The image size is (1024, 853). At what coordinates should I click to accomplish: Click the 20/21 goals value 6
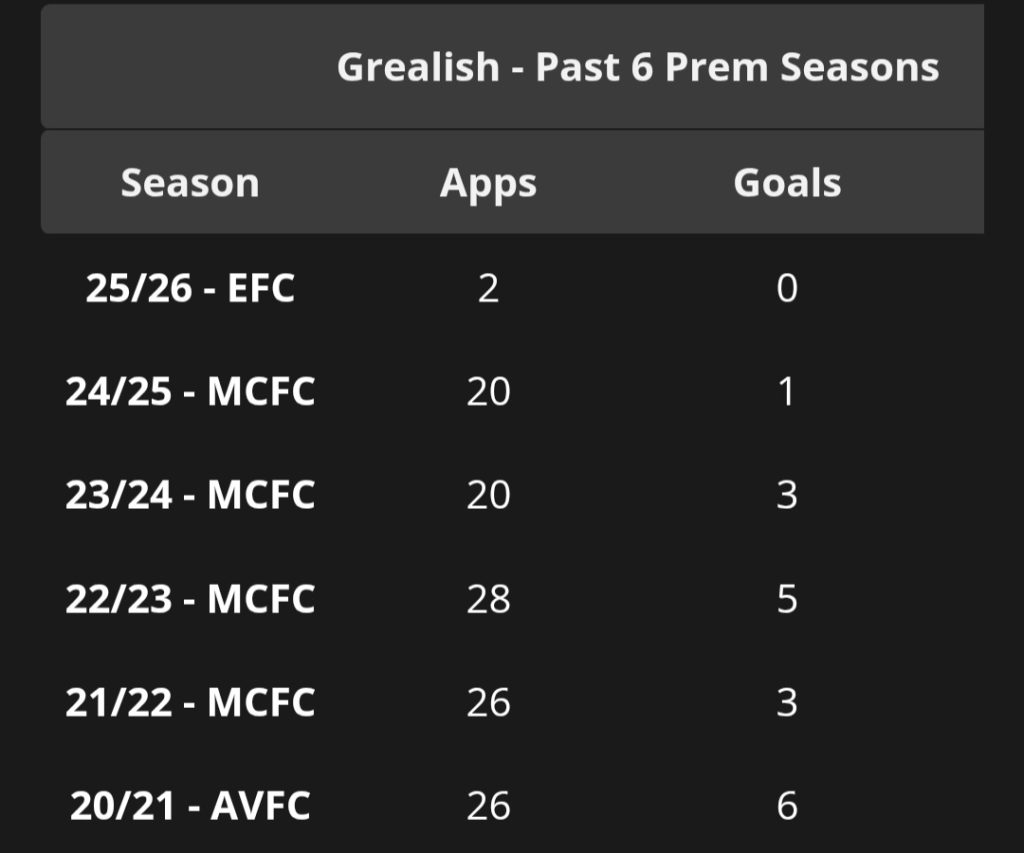(x=787, y=806)
